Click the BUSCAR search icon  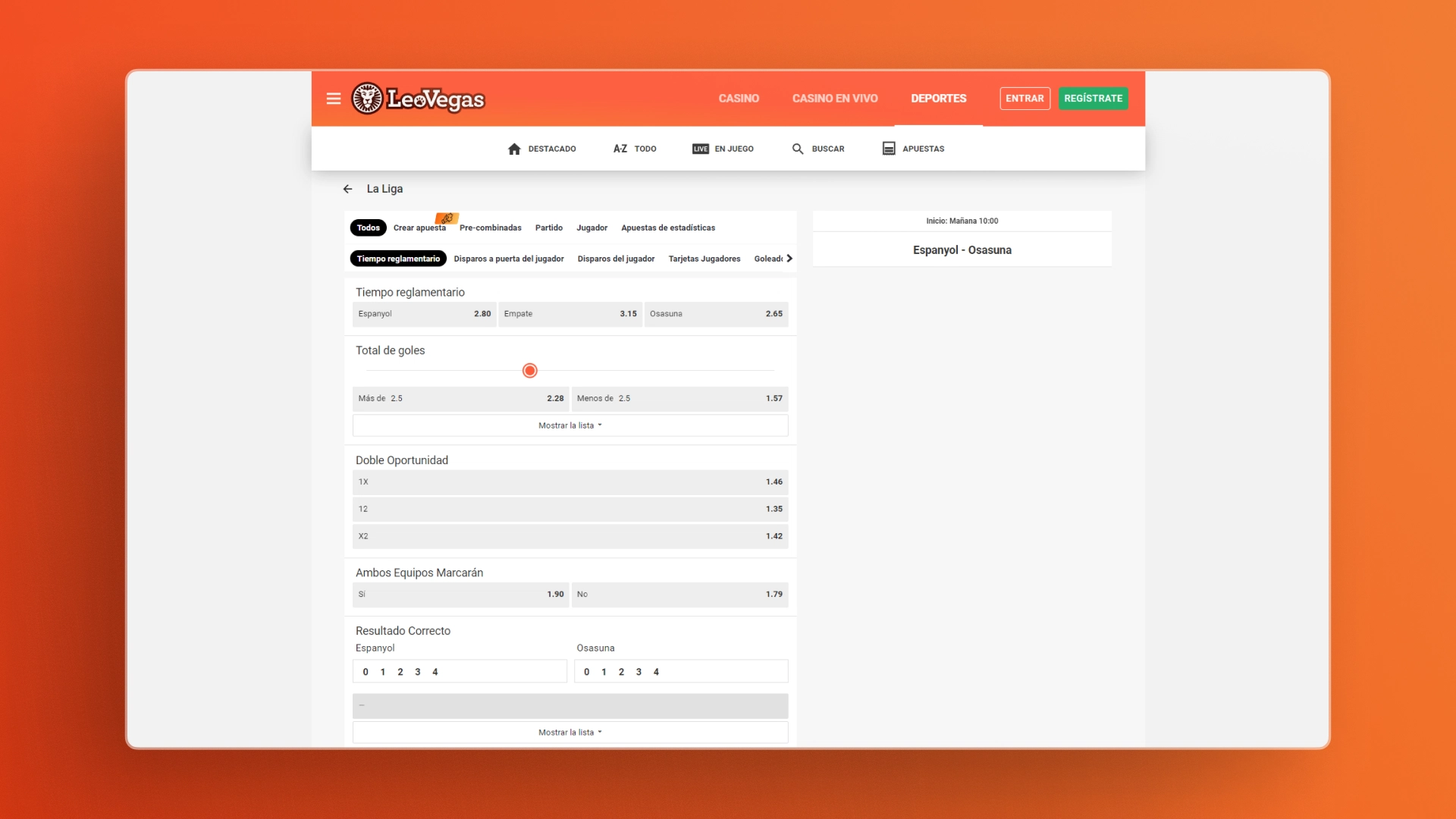(x=797, y=148)
